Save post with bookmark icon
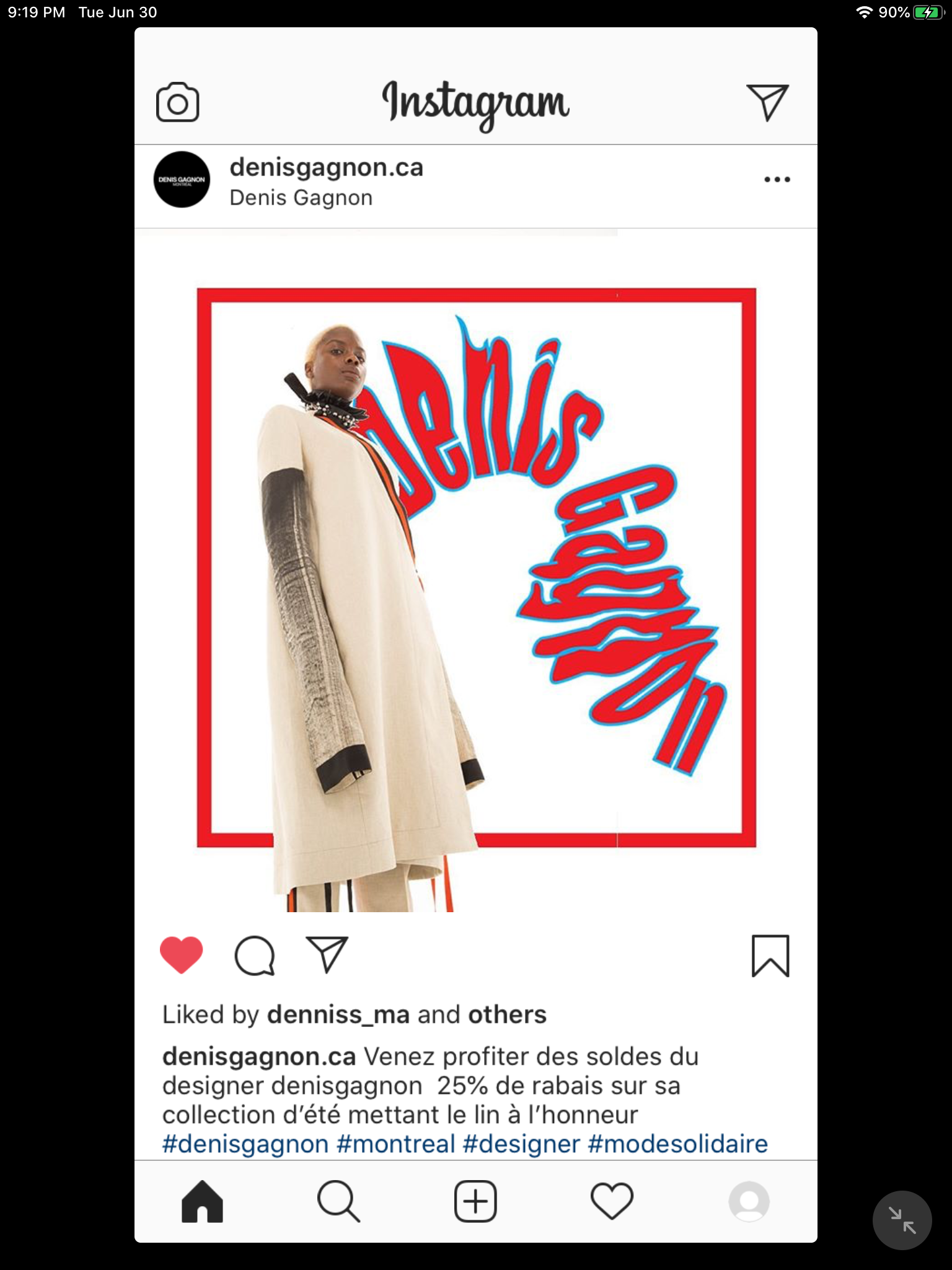 (770, 956)
